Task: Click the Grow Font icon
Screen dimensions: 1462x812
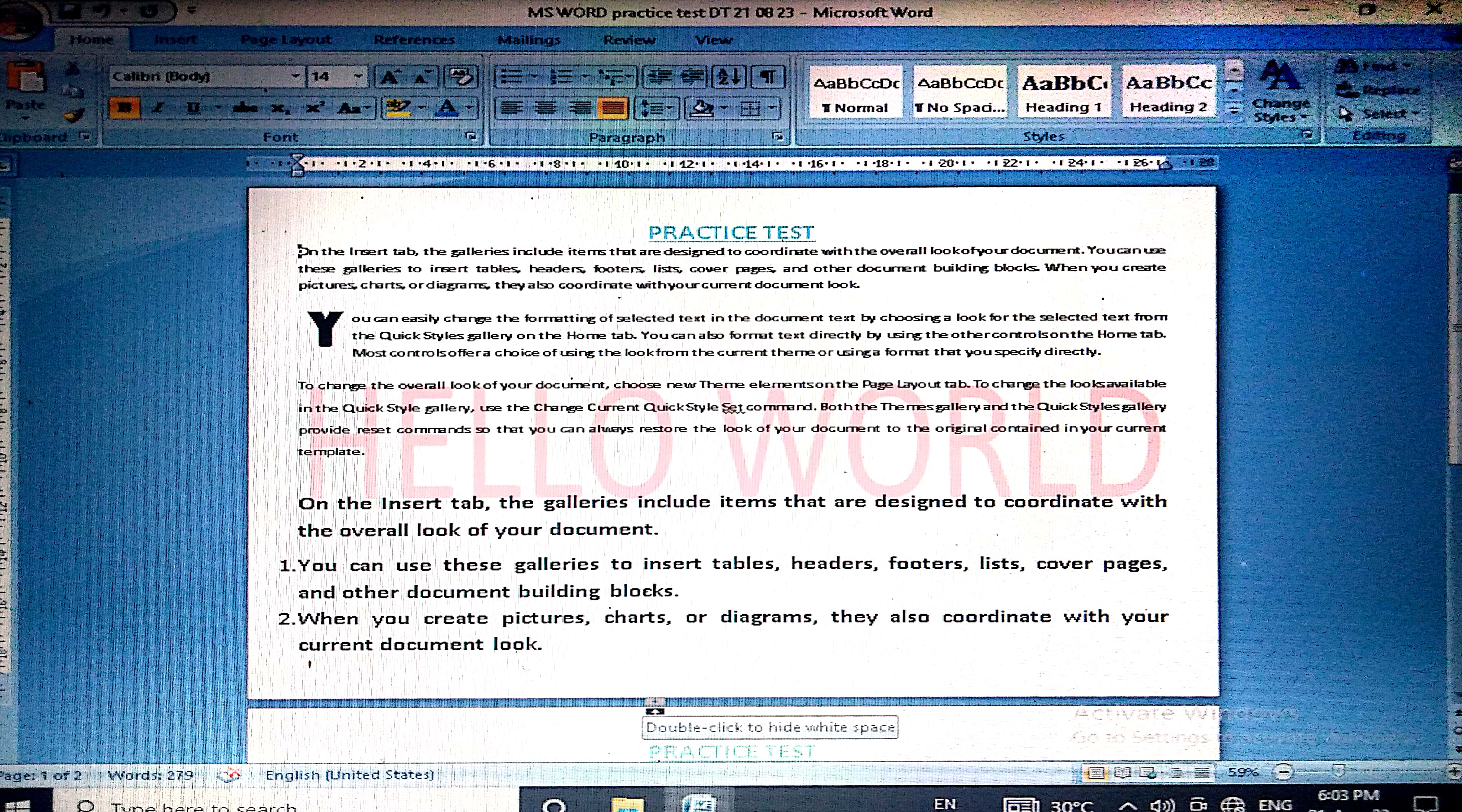Action: click(390, 76)
